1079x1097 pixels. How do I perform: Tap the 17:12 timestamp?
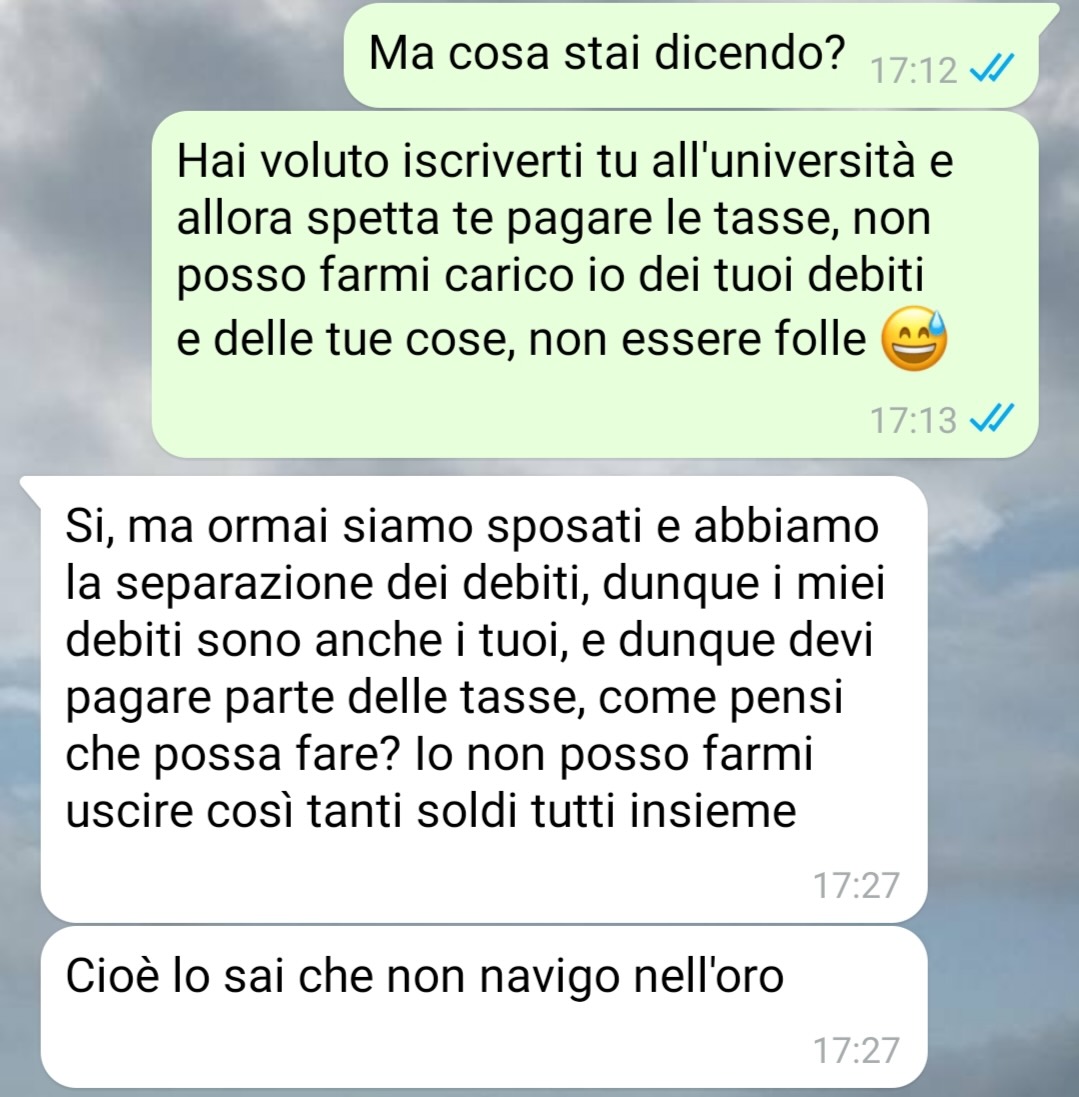[912, 70]
